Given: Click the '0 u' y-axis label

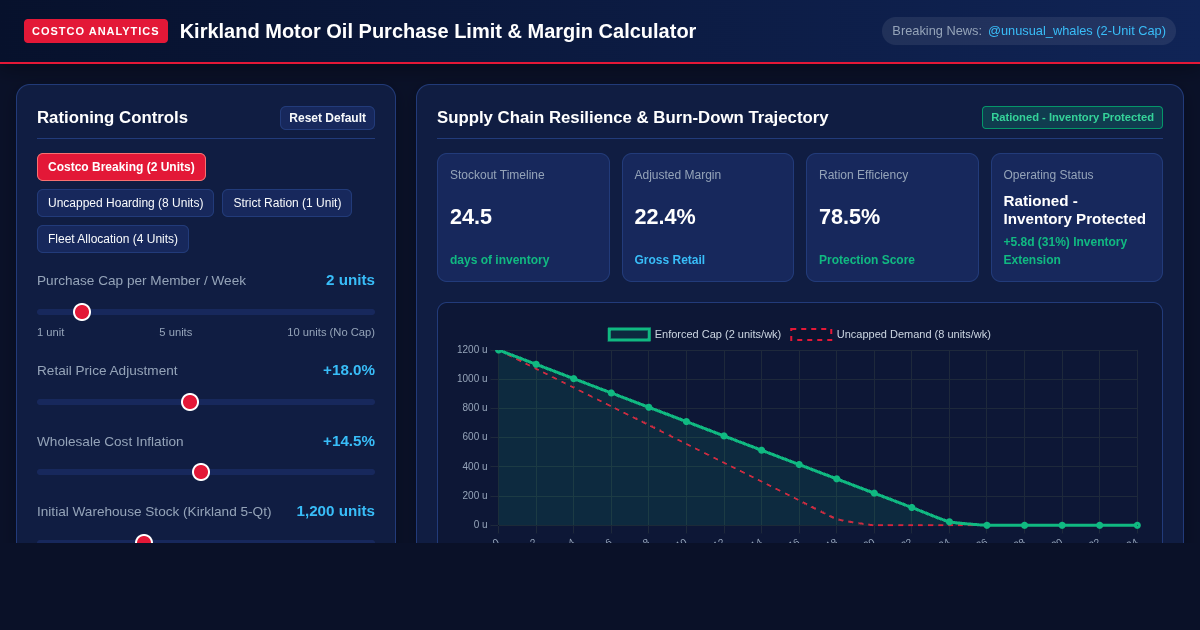Looking at the screenshot, I should click(481, 524).
